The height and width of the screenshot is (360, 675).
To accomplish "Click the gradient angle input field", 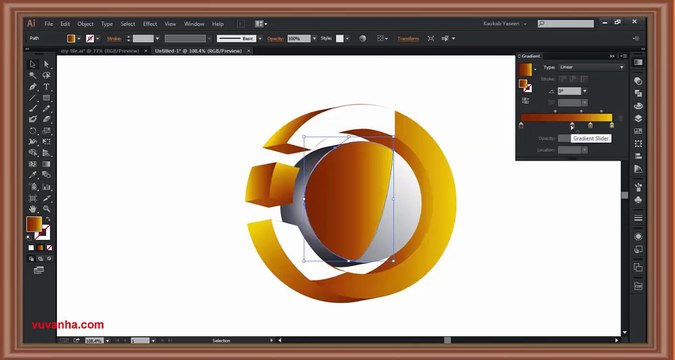I will tap(569, 91).
